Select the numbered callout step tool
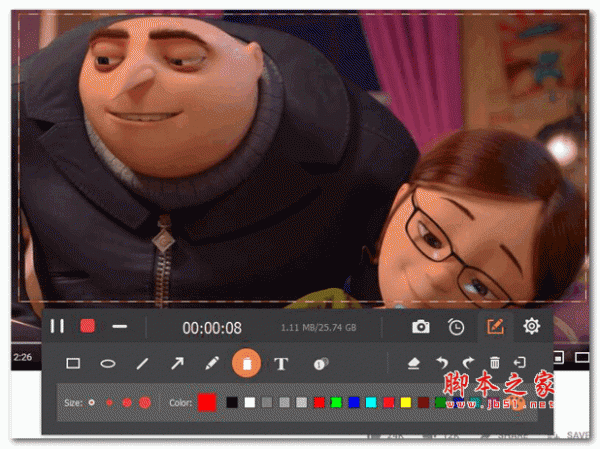Image resolution: width=600 pixels, height=449 pixels. coord(321,364)
